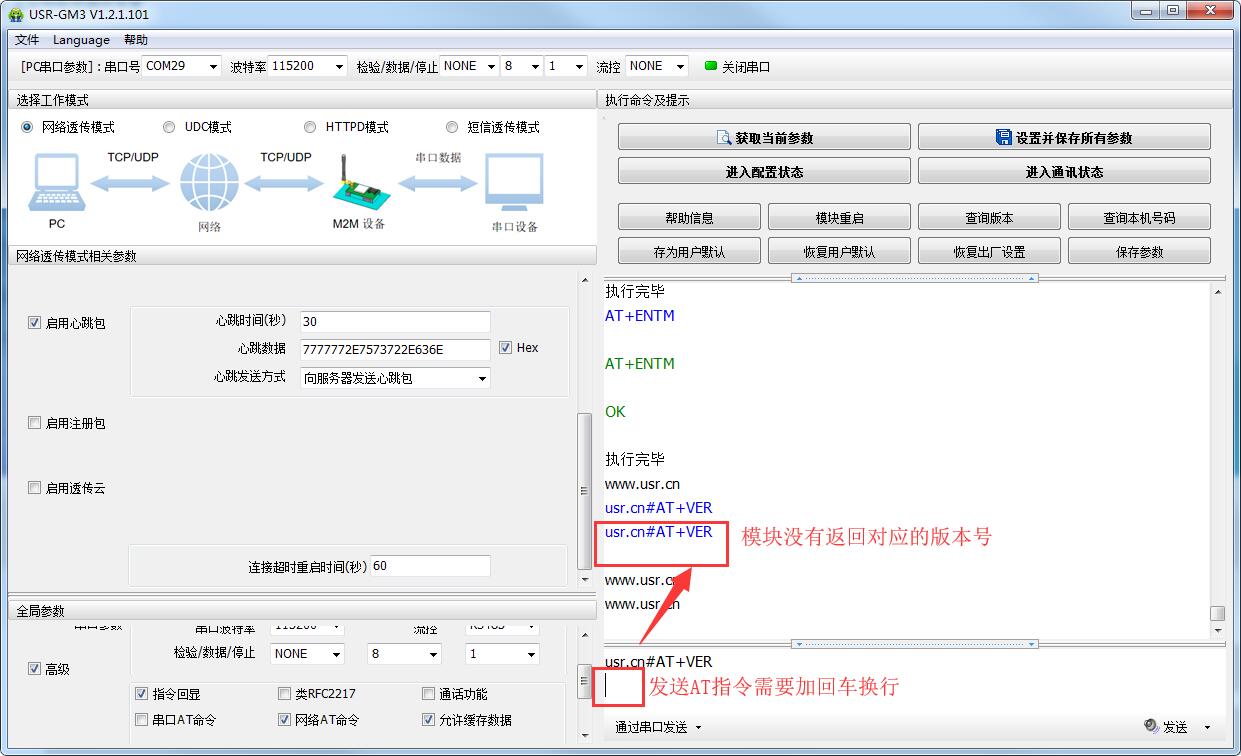
Task: Open the Language menu
Action: pos(81,40)
